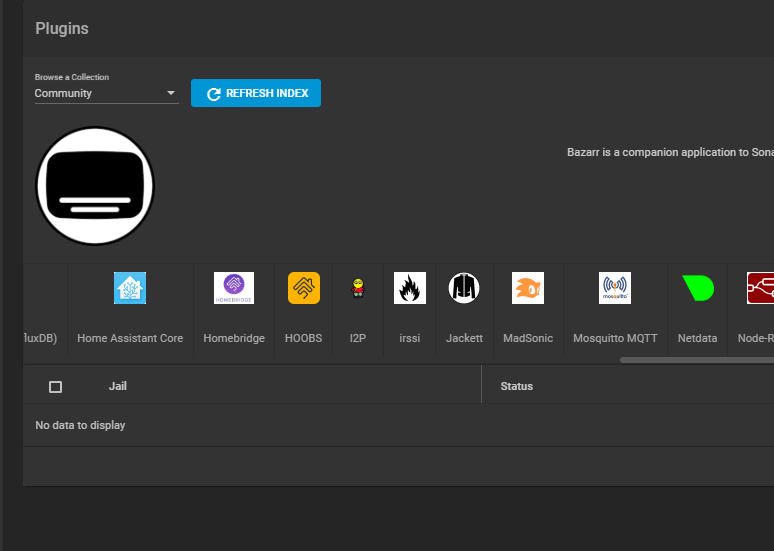Click the irssi label text
Screen dimensions: 774x551
tap(410, 338)
